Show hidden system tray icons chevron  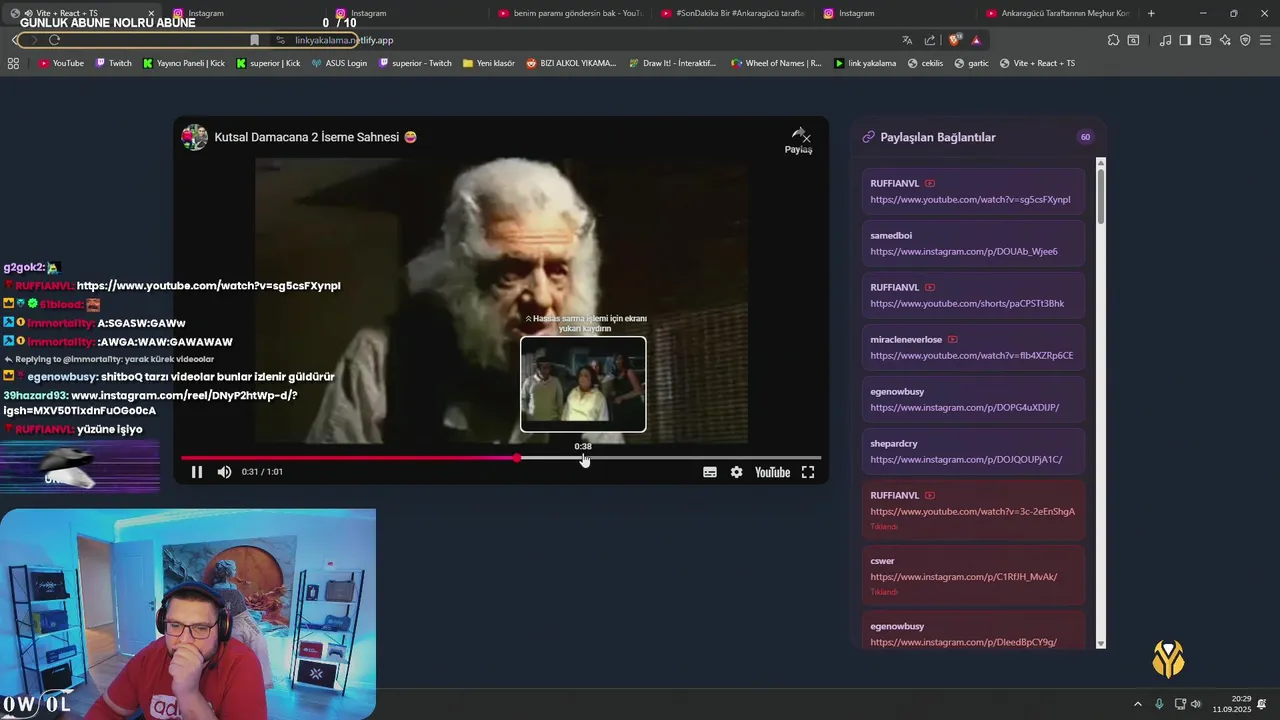[1137, 704]
